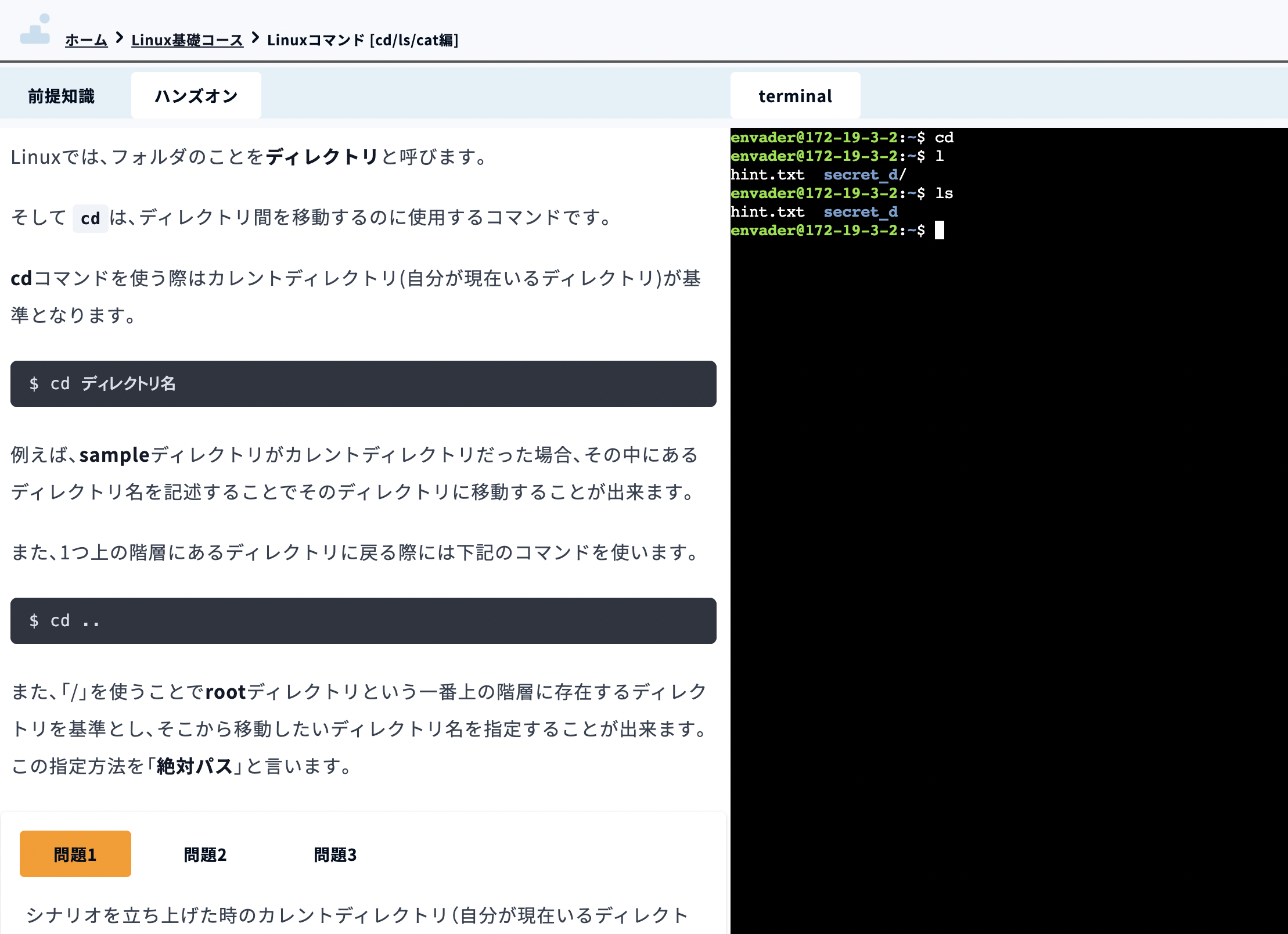The width and height of the screenshot is (1288, 934).
Task: Select the ハンズオン tab
Action: point(196,95)
